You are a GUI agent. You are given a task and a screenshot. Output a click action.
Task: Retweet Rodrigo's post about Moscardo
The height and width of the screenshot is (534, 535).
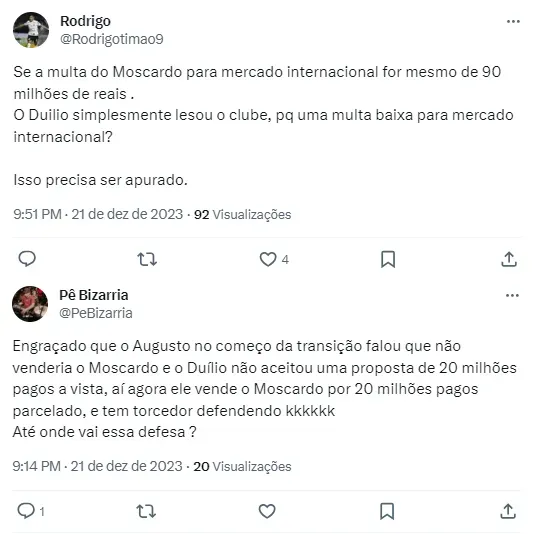point(147,259)
